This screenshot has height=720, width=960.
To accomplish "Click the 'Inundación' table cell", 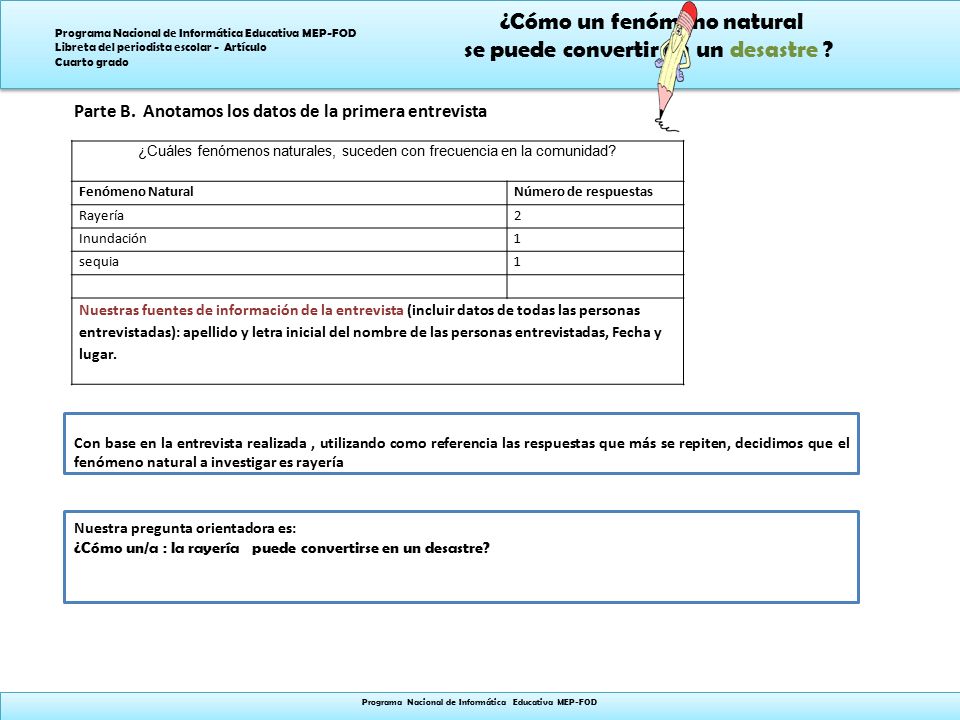I will click(289, 239).
